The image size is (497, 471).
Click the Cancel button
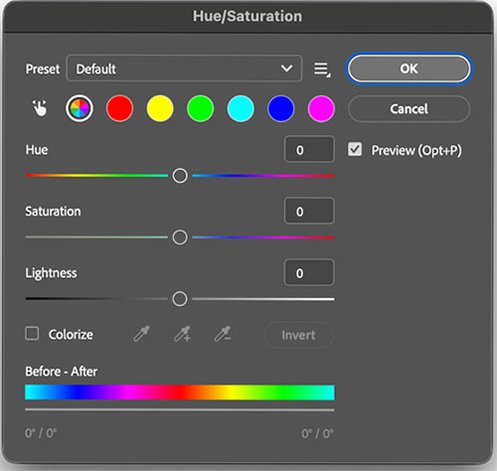coord(409,109)
